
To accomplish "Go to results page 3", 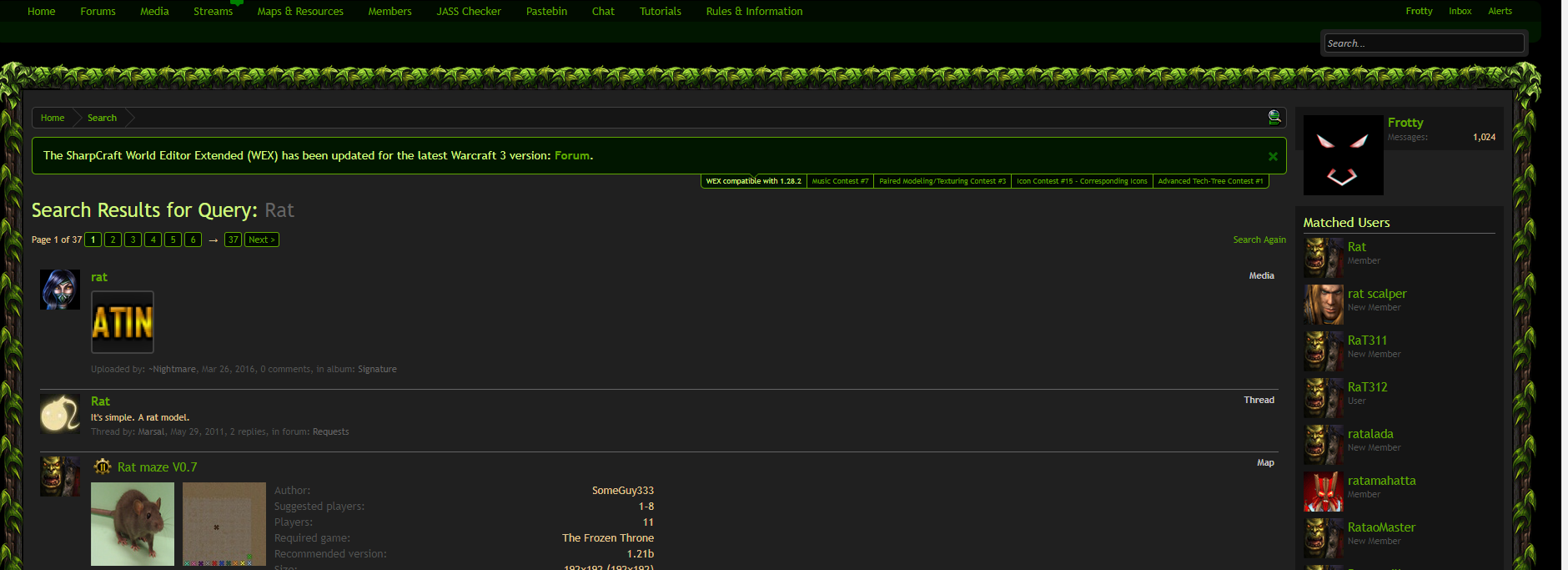I will tap(133, 240).
